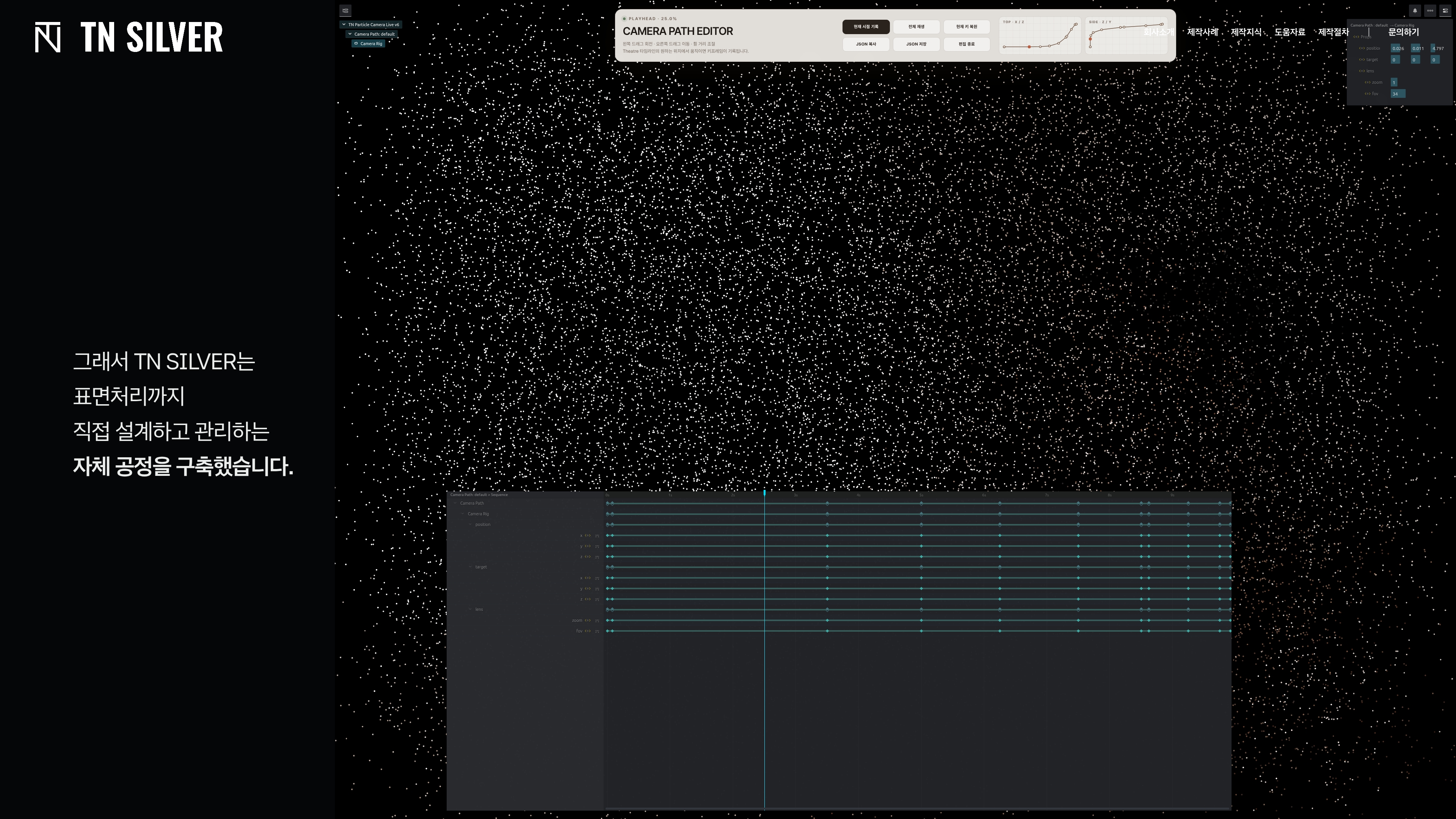Image resolution: width=1456 pixels, height=819 pixels.
Task: Toggle keyframe diamond for target property
Action: (x=1362, y=60)
